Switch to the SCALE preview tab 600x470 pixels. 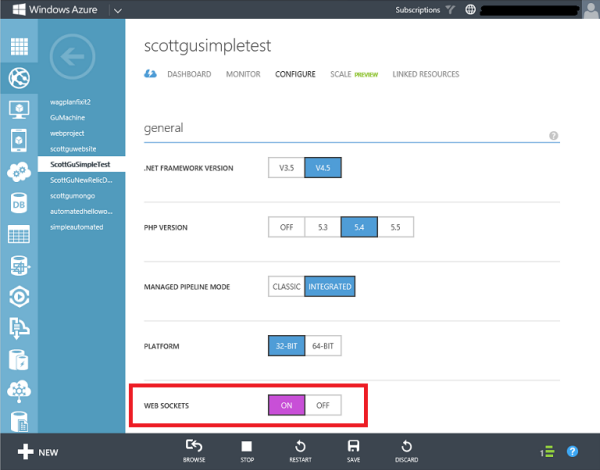(x=354, y=74)
